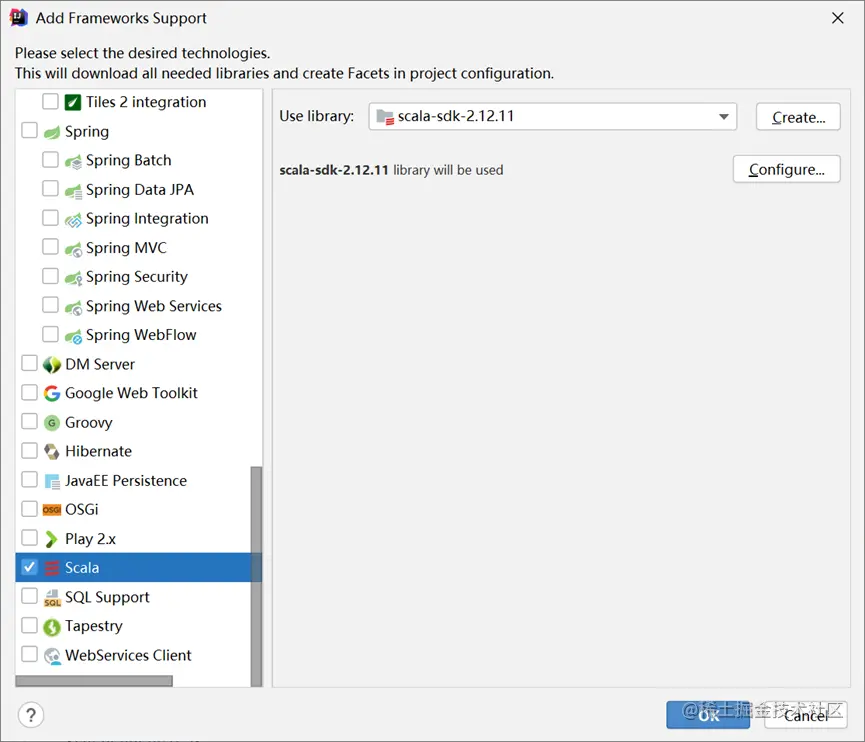Image resolution: width=865 pixels, height=742 pixels.
Task: Enable the Spring WebFlow checkbox
Action: [x=50, y=334]
